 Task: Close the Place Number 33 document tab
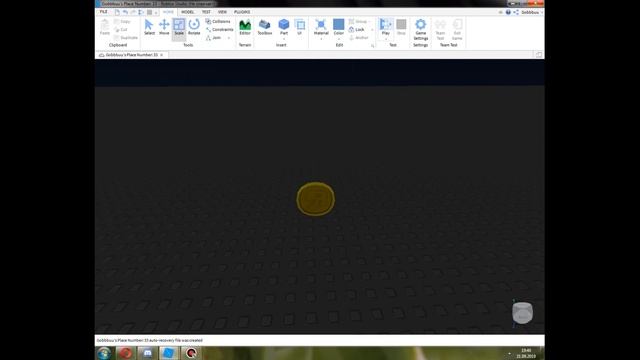[162, 55]
